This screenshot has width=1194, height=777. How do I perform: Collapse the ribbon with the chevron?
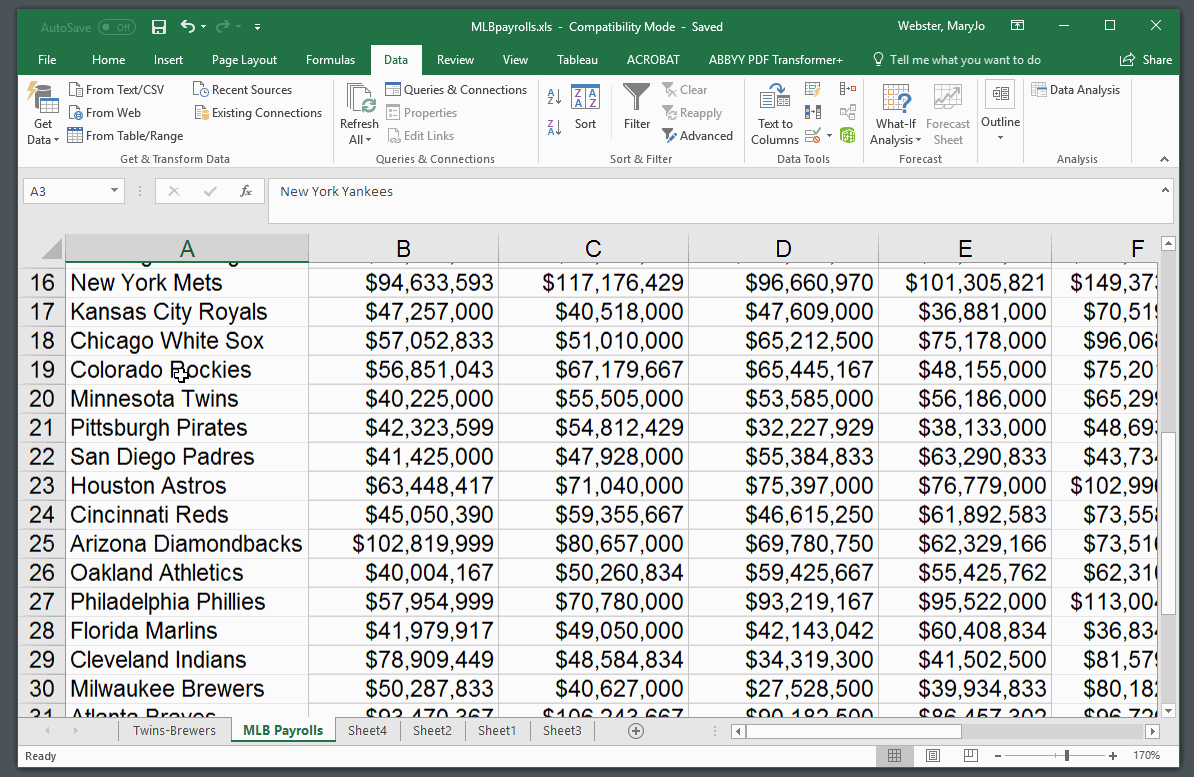tap(1164, 159)
